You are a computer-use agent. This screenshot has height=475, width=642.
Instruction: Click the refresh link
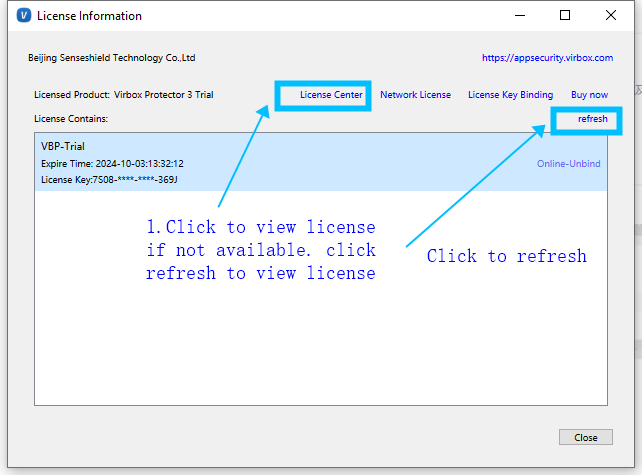(592, 119)
